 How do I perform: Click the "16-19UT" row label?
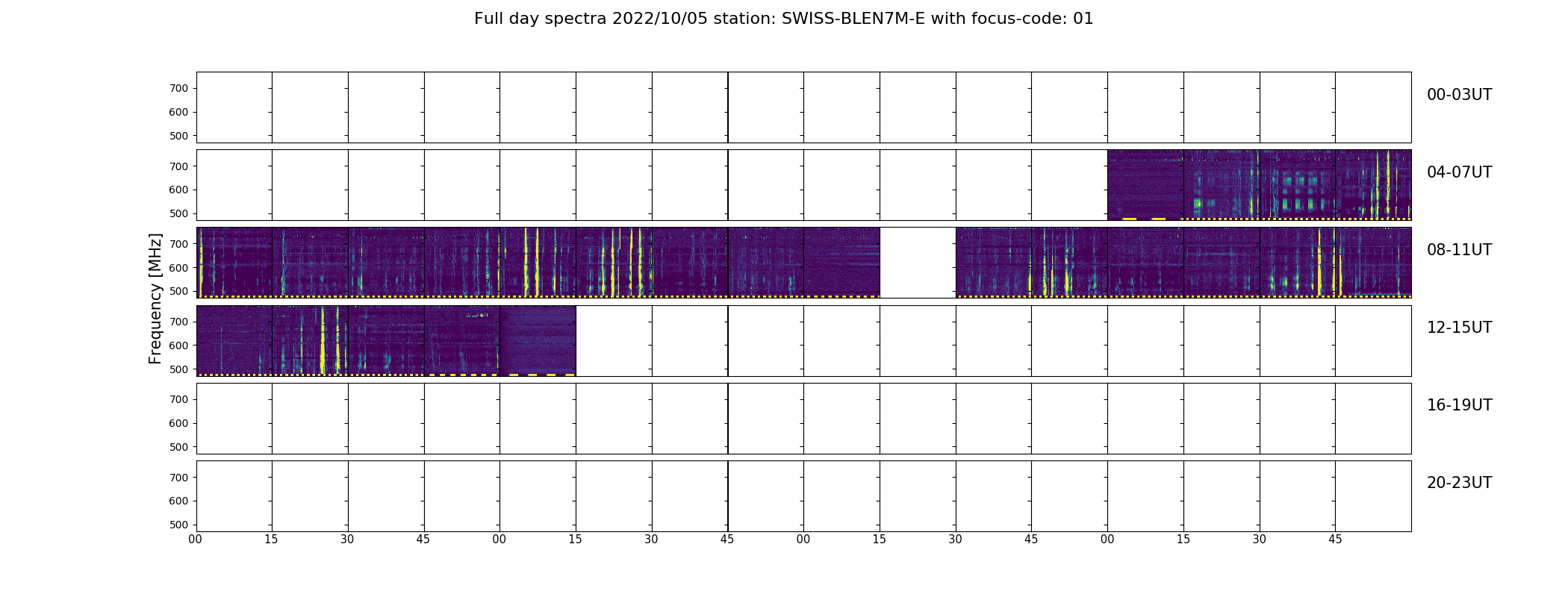click(x=1459, y=405)
